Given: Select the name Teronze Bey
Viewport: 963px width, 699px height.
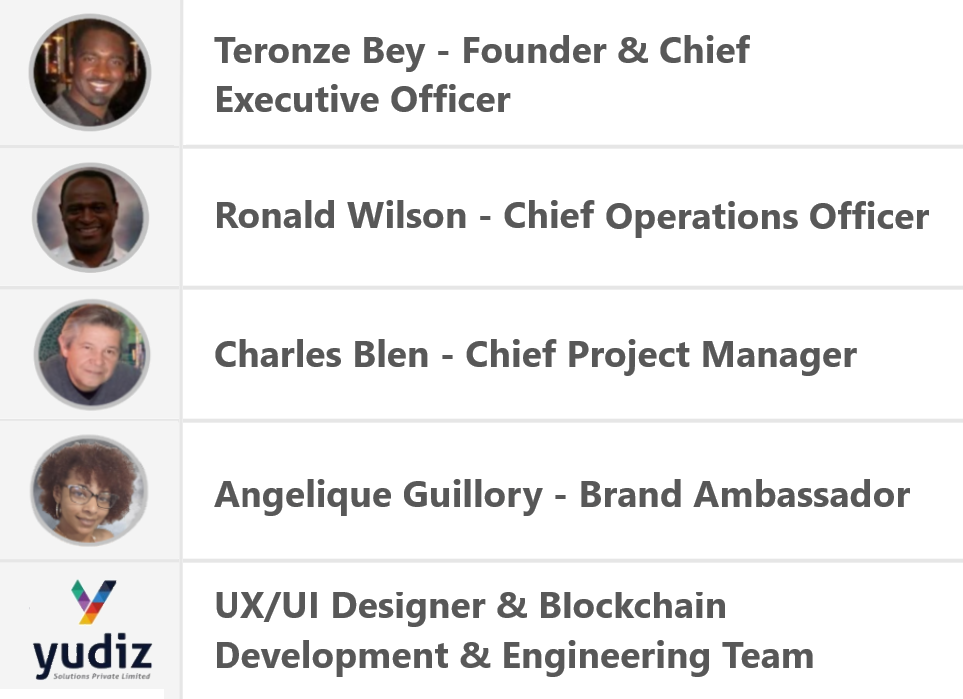Looking at the screenshot, I should [x=319, y=51].
